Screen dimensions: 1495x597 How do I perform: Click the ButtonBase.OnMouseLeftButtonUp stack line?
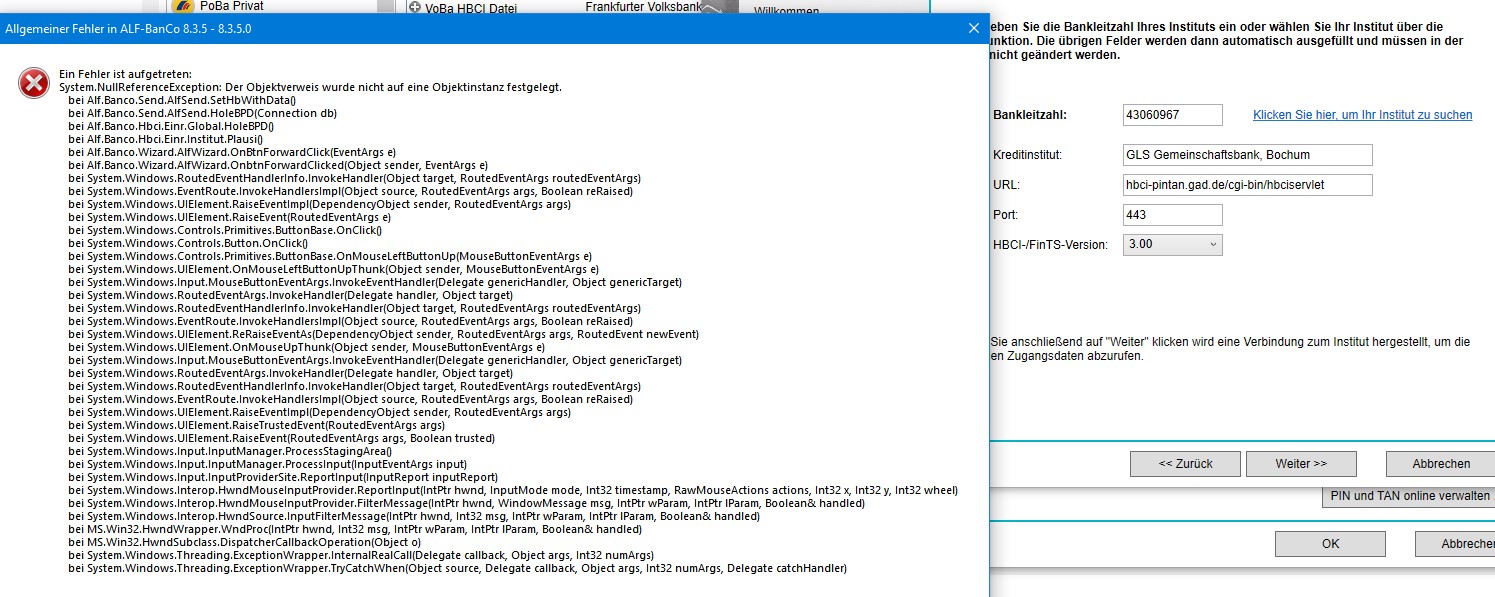pos(330,257)
